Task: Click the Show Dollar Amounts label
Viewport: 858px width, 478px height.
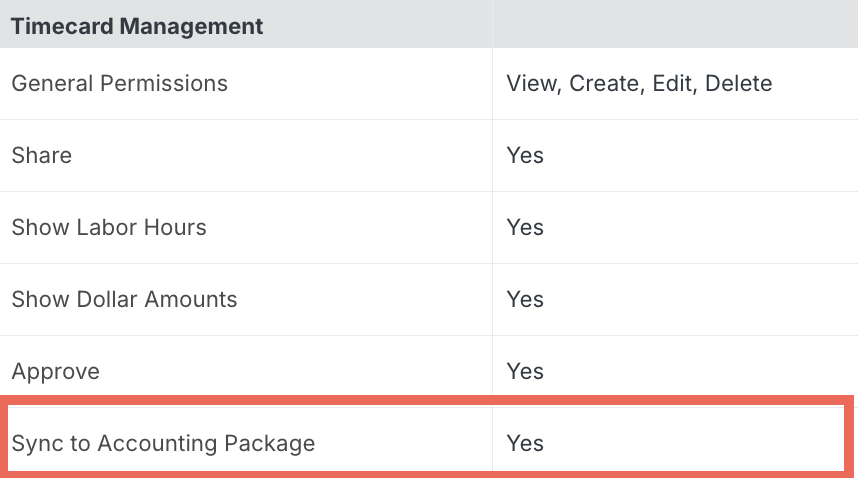Action: [124, 300]
